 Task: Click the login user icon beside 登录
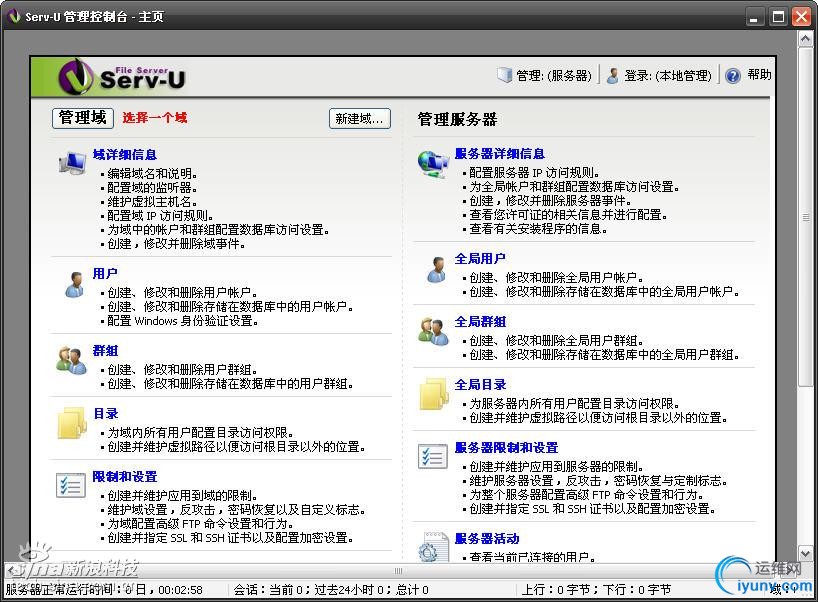[614, 75]
